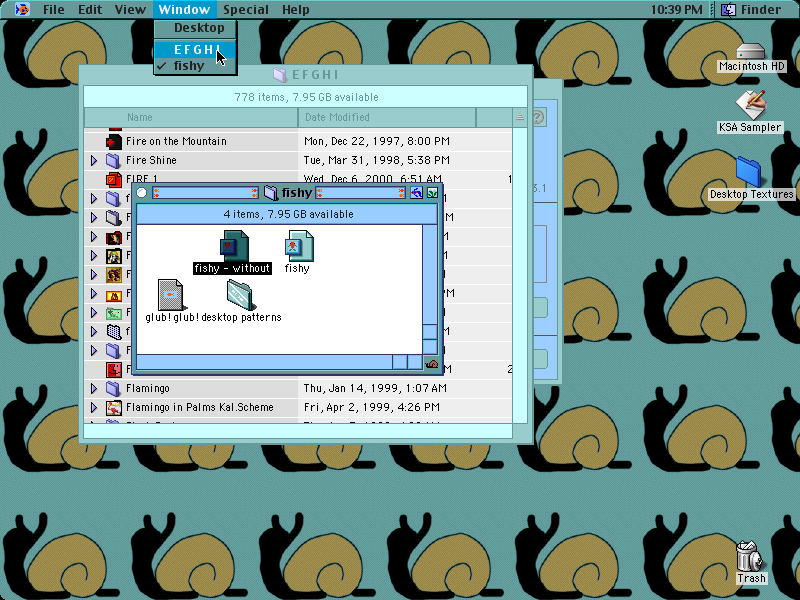The image size is (800, 600).
Task: Select the light-colored fishy file in fishy window
Action: pos(299,246)
